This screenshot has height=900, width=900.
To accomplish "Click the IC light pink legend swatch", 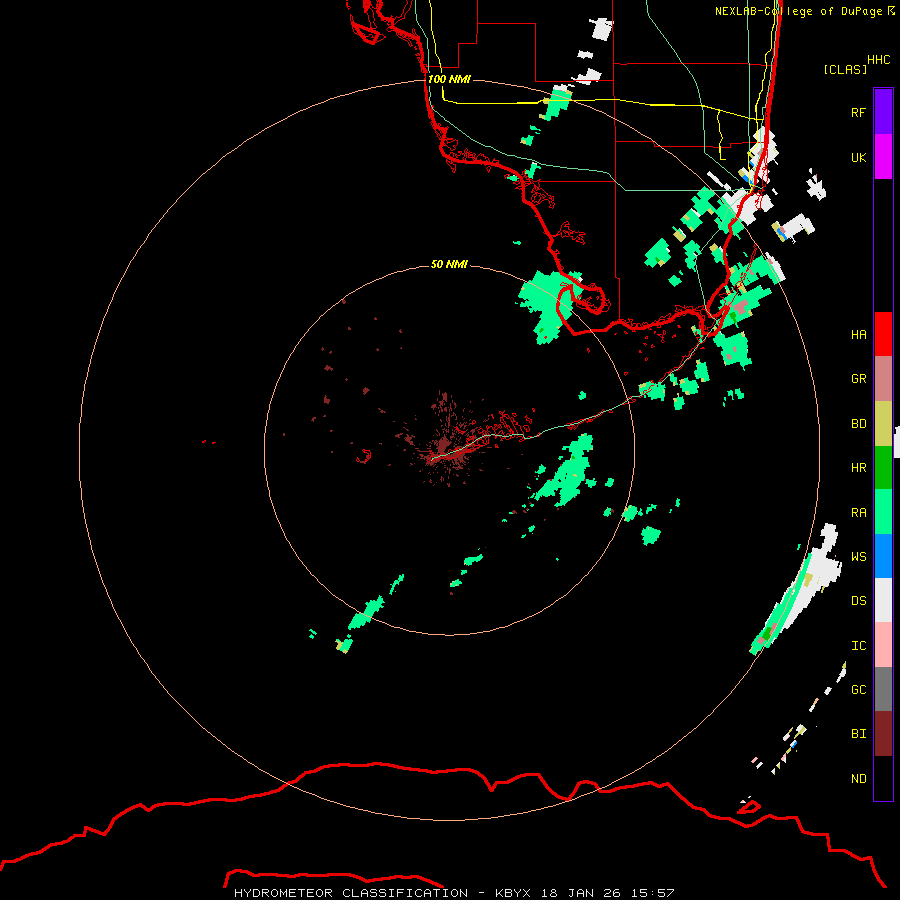I will [883, 645].
